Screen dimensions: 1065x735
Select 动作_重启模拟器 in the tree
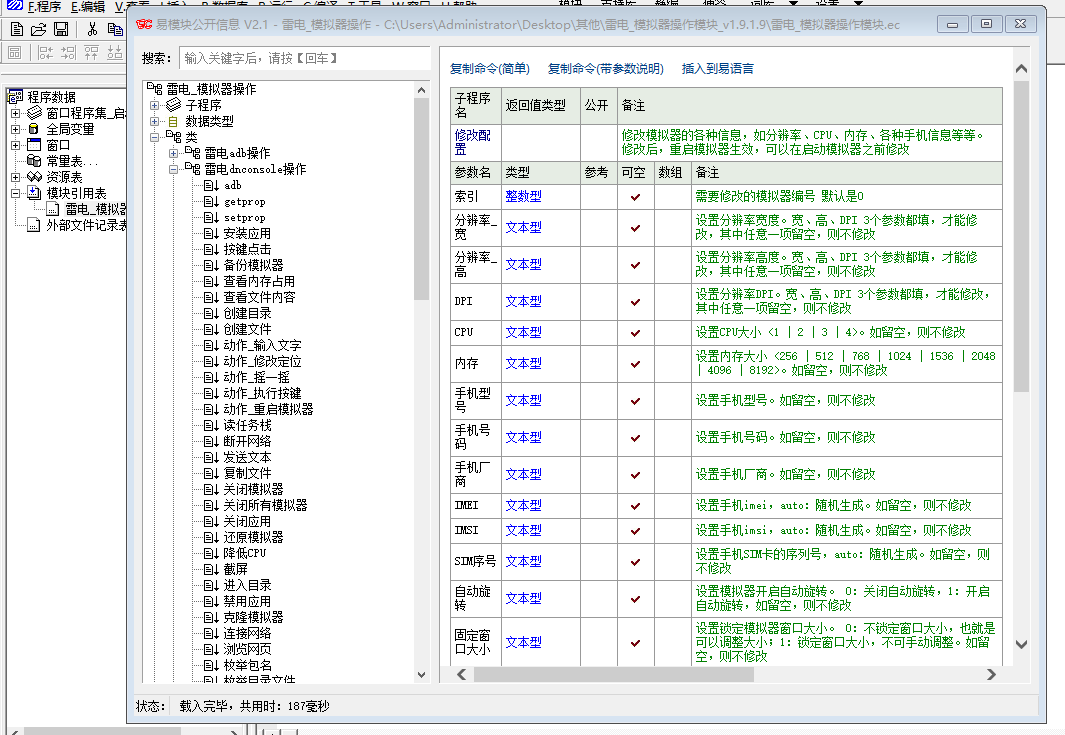click(x=268, y=409)
